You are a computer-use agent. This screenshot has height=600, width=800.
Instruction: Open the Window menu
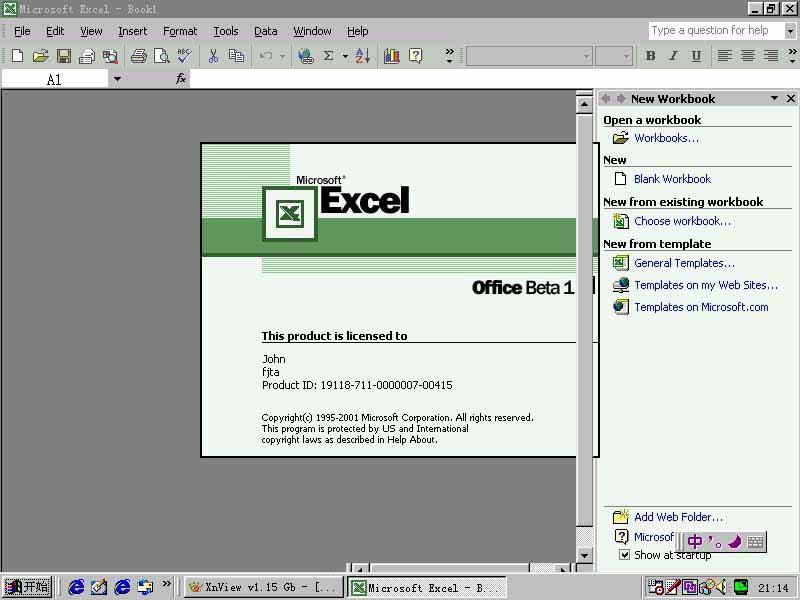pyautogui.click(x=312, y=31)
